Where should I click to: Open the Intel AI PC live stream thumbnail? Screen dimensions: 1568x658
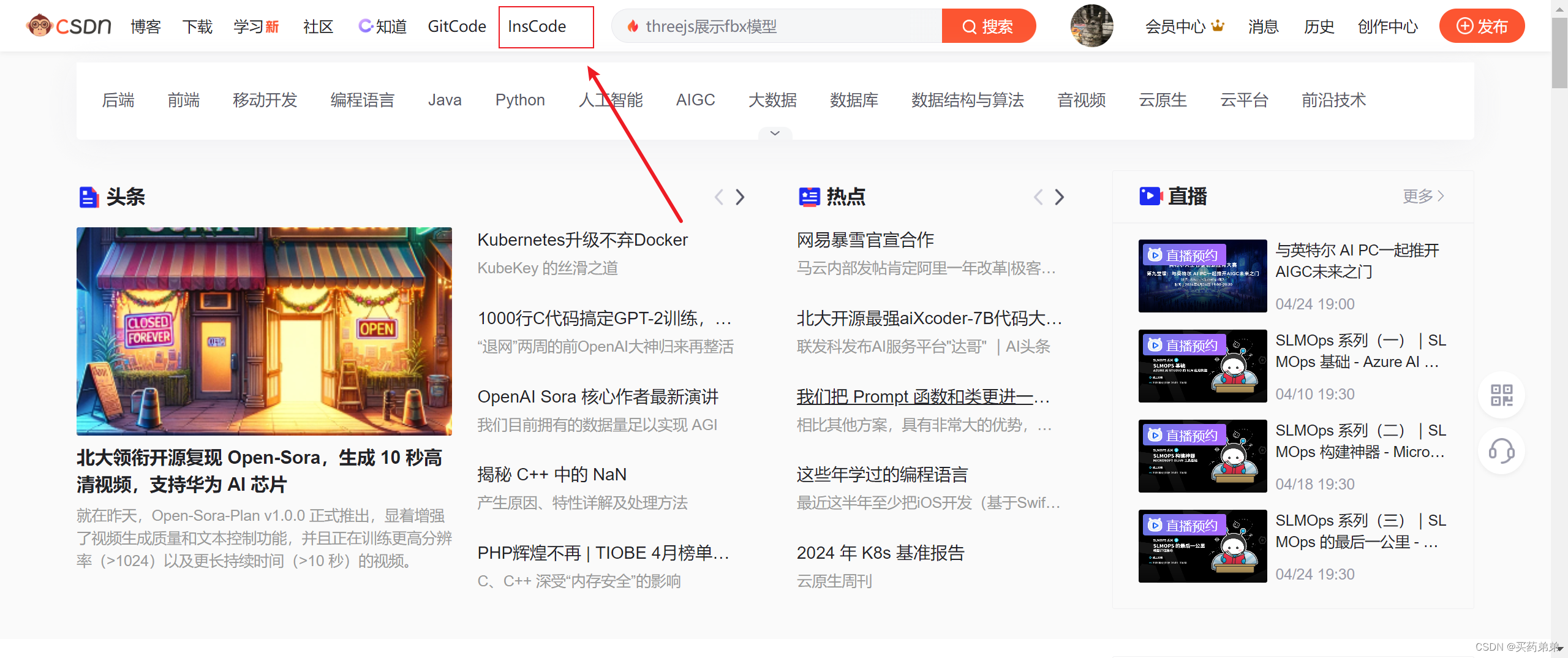[1202, 276]
